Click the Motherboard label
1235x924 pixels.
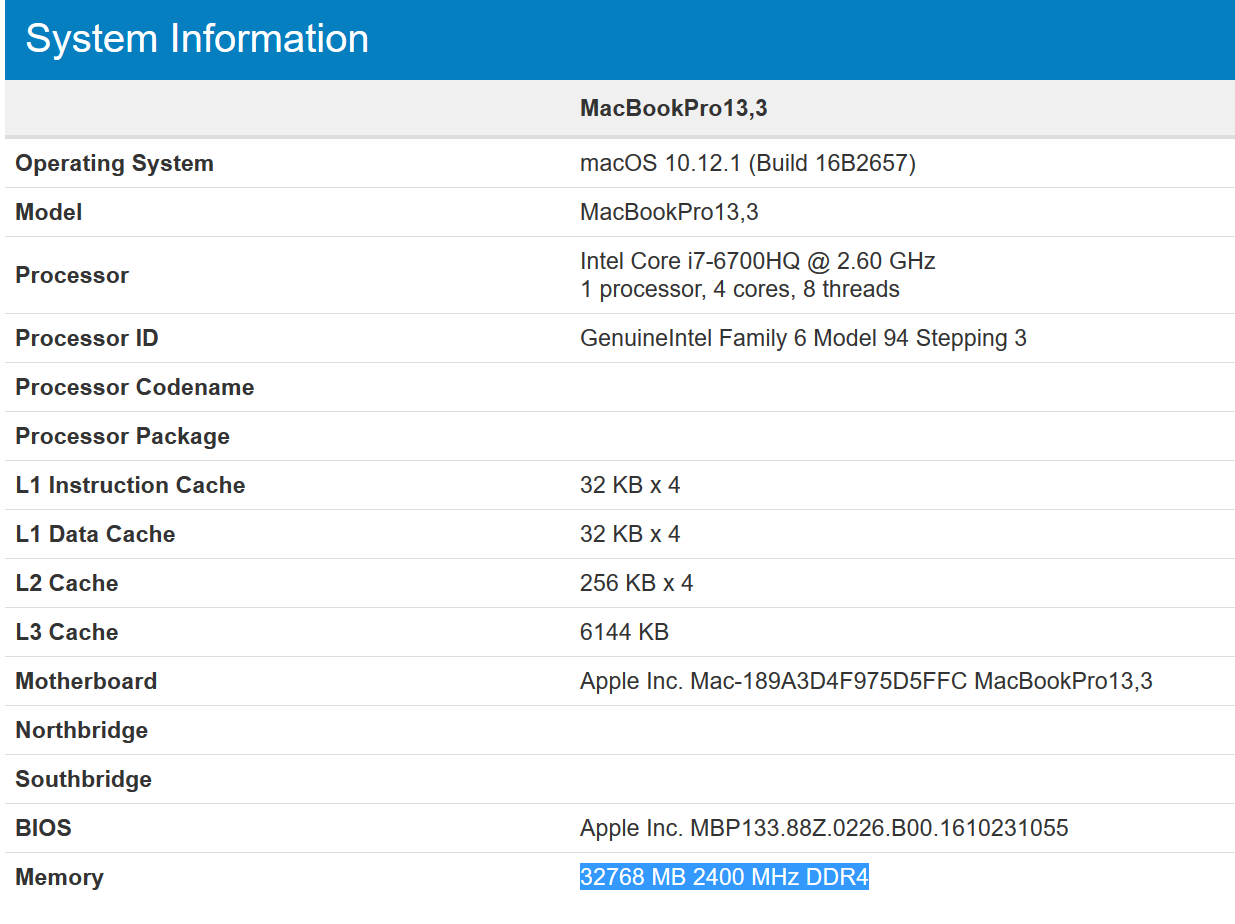[86, 681]
